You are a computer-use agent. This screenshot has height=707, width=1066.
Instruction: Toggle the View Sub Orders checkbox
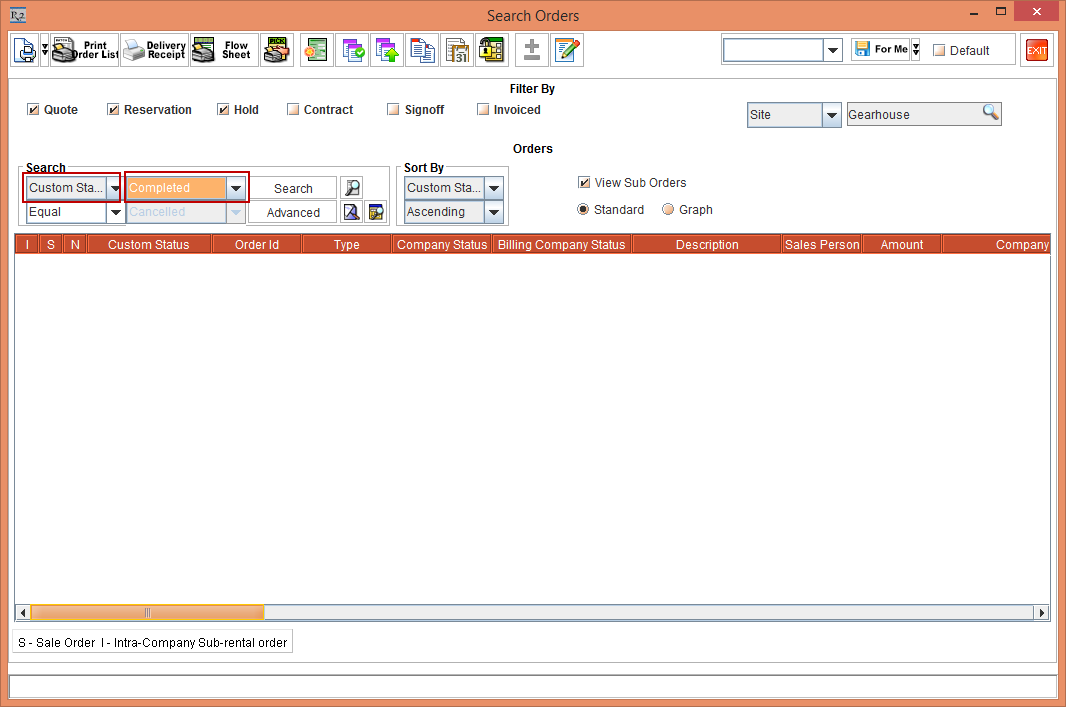[584, 183]
